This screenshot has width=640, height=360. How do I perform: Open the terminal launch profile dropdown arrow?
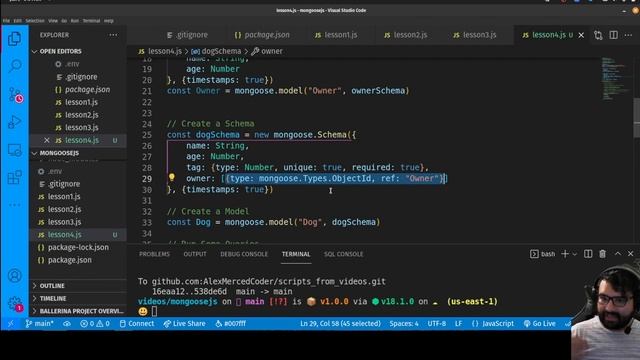575,254
